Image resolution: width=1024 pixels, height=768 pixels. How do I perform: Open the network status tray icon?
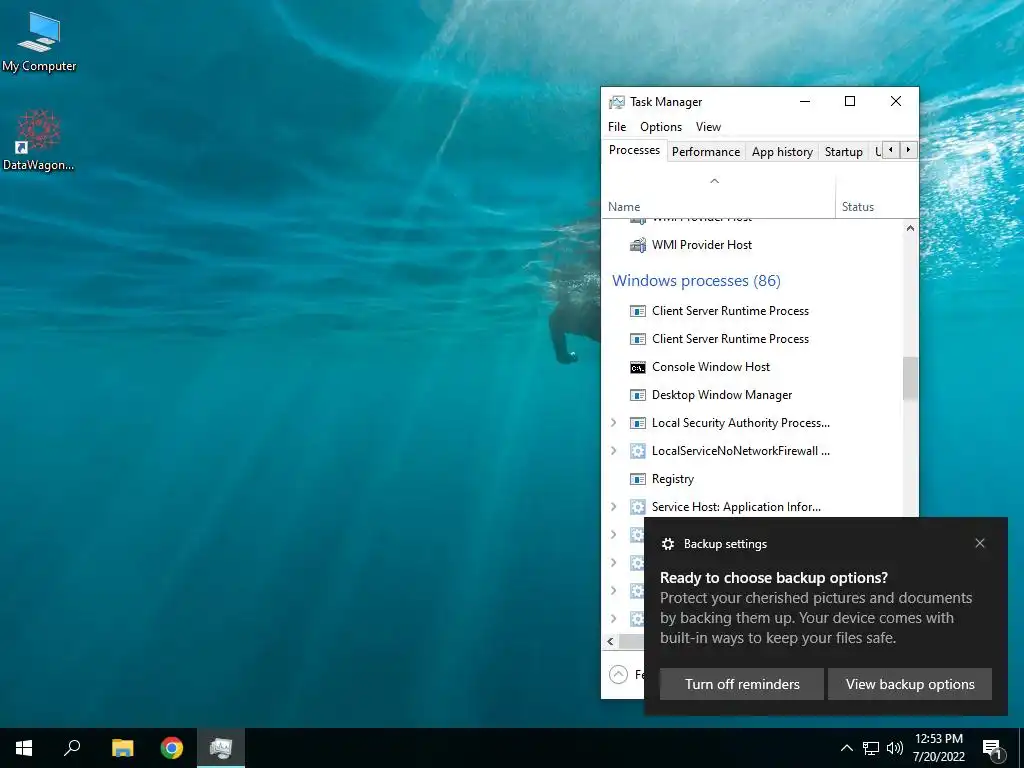click(871, 748)
